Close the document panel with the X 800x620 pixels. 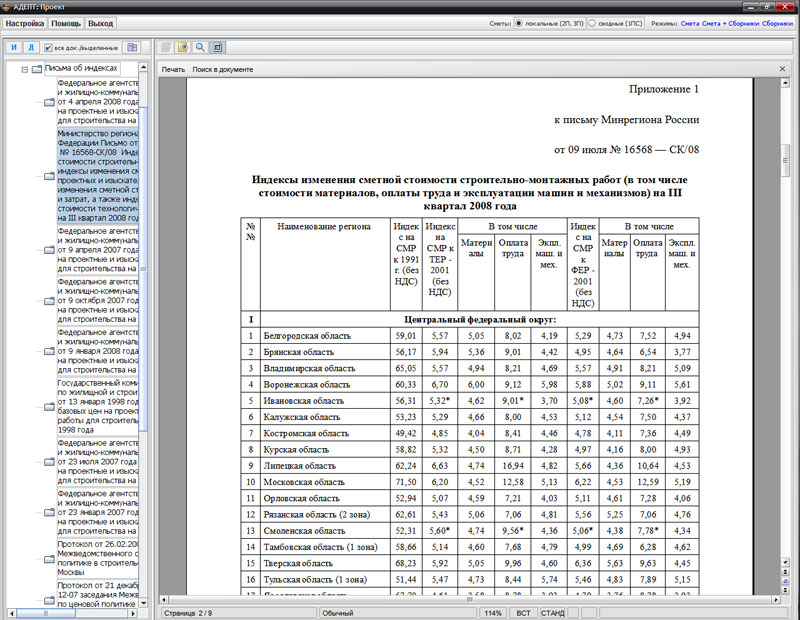[783, 69]
